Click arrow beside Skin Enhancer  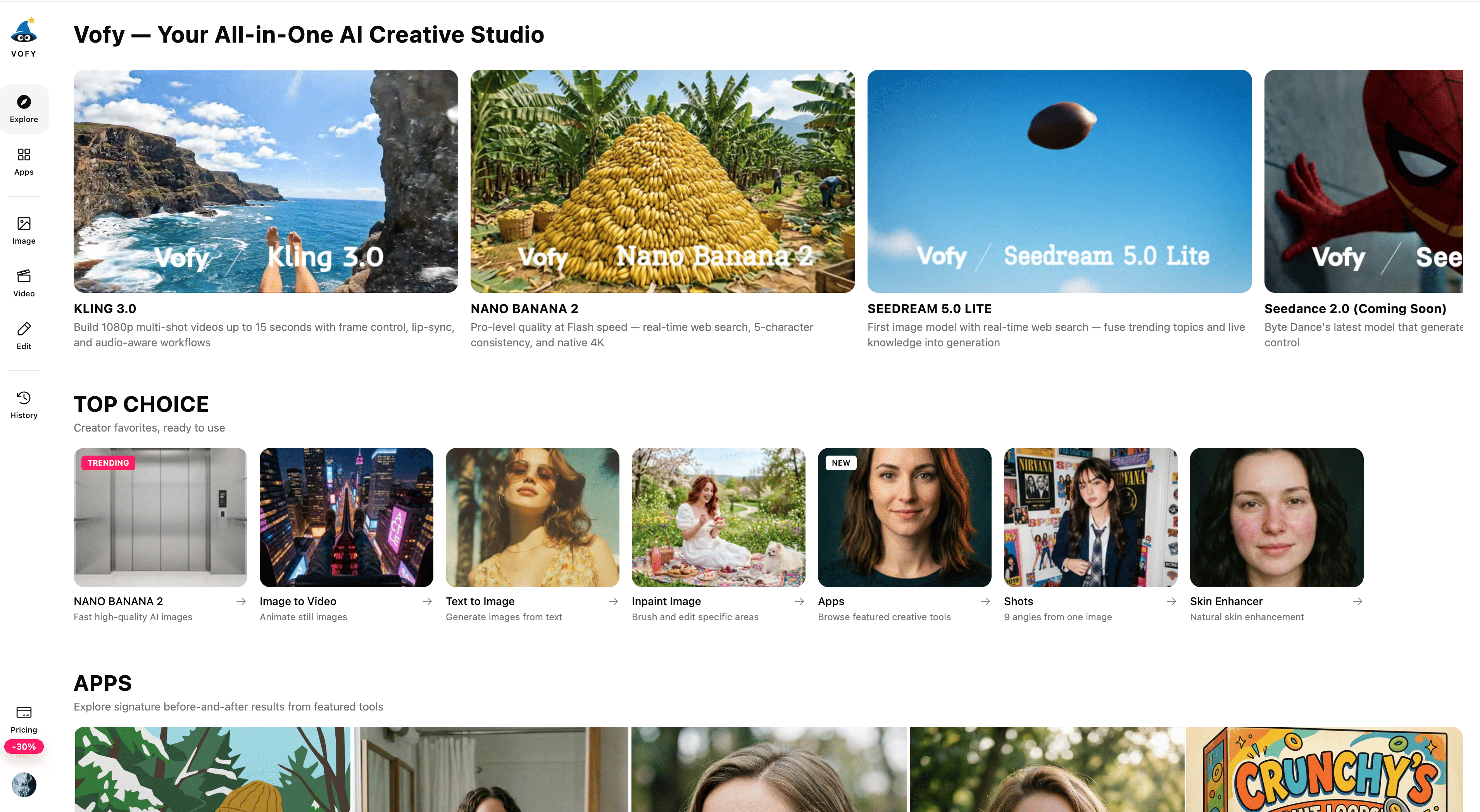[x=1357, y=601]
